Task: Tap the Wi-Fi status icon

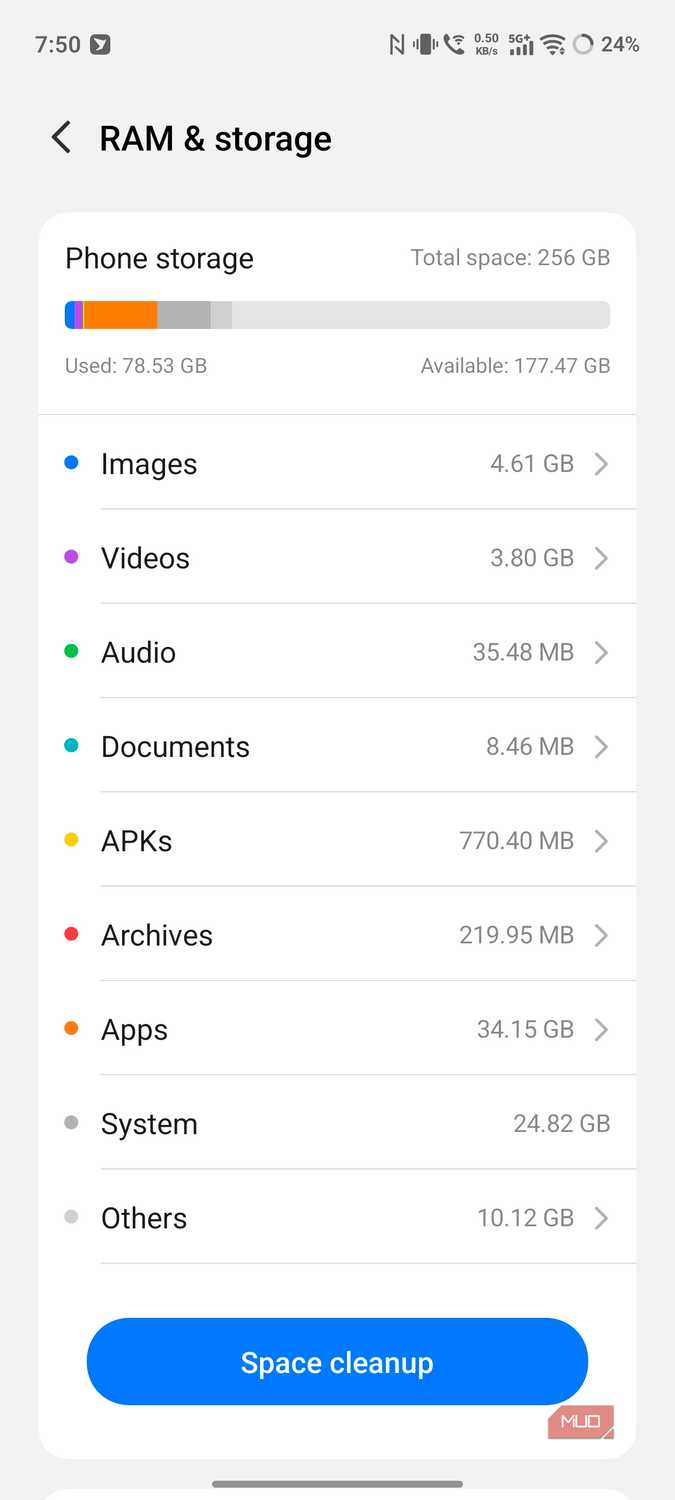Action: pyautogui.click(x=553, y=44)
